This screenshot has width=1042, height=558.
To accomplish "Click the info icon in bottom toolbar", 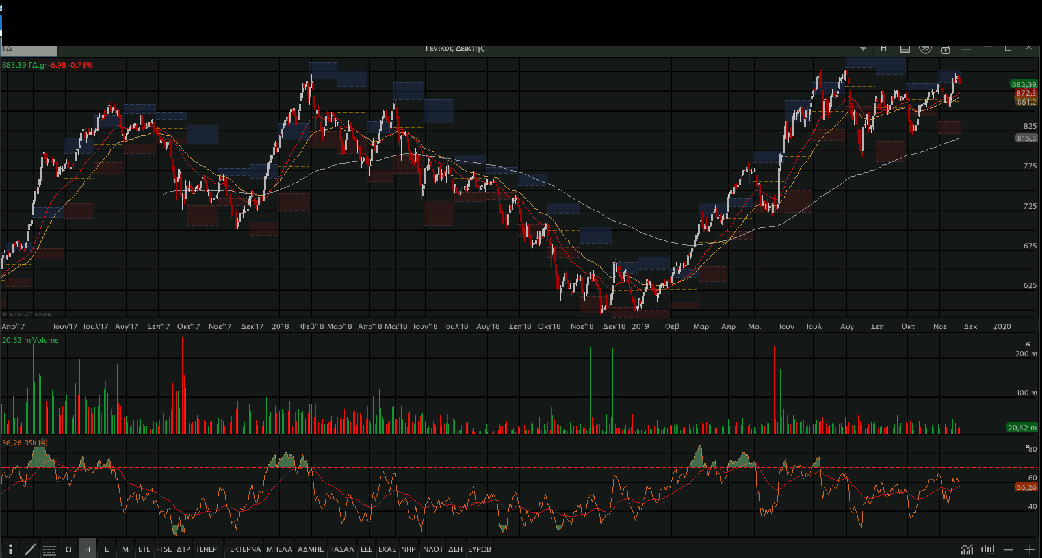I will coord(9,549).
